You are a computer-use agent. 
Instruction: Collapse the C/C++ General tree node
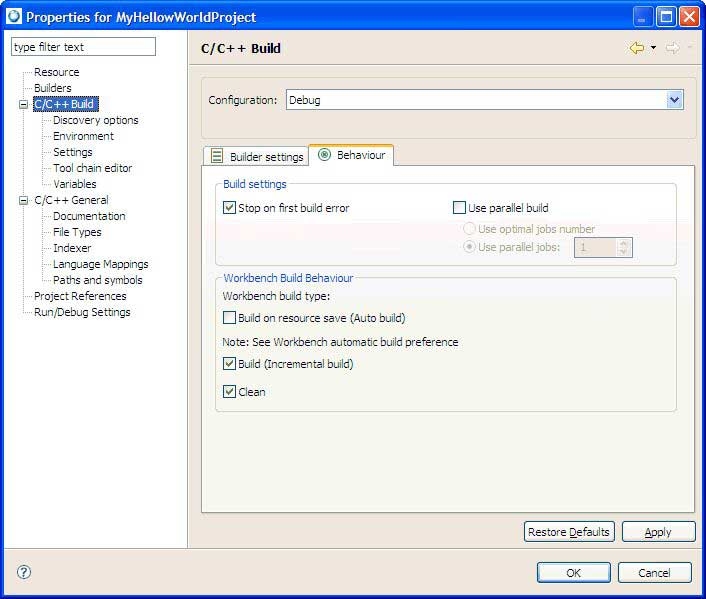24,200
